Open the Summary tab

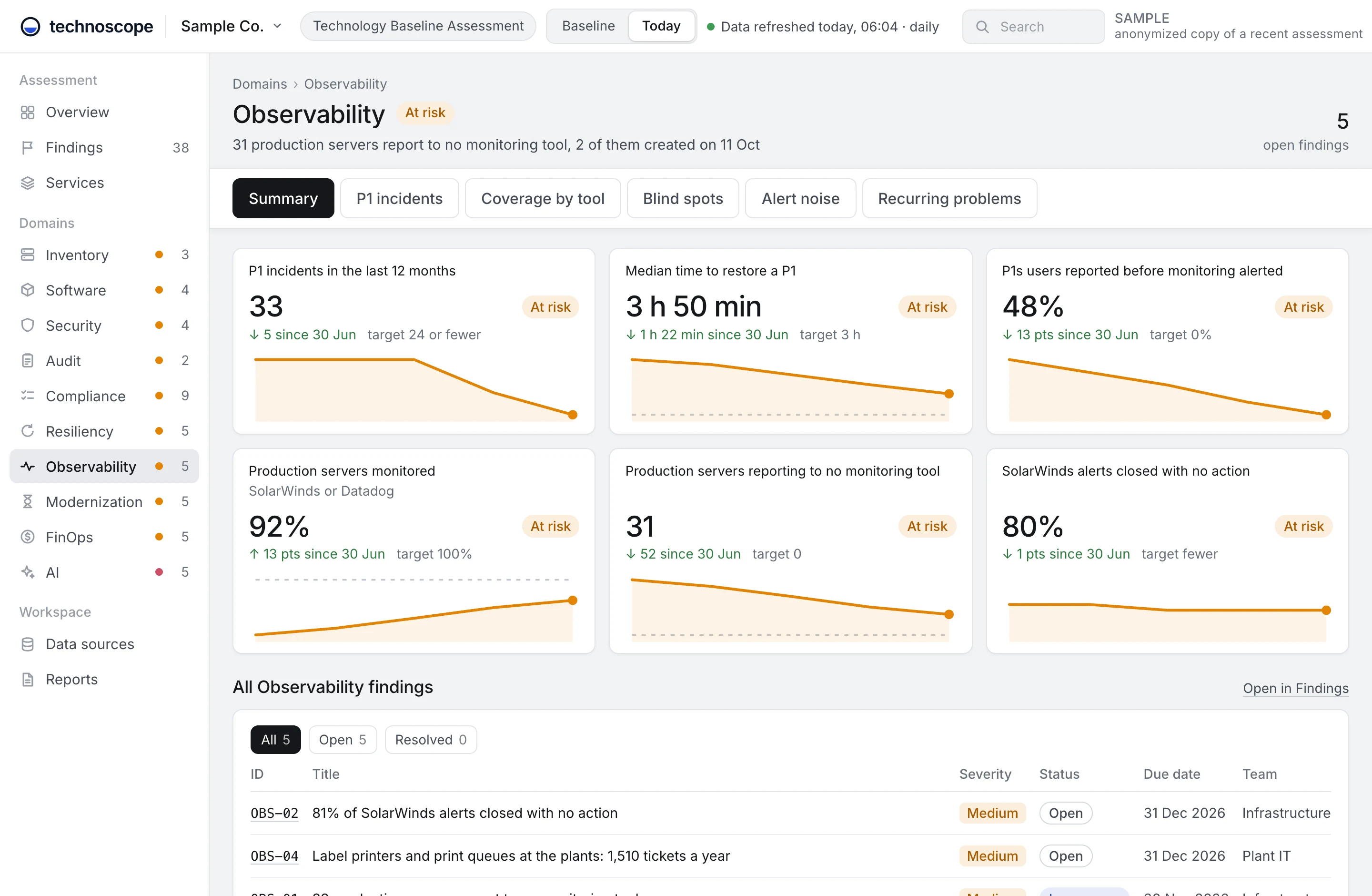tap(283, 198)
